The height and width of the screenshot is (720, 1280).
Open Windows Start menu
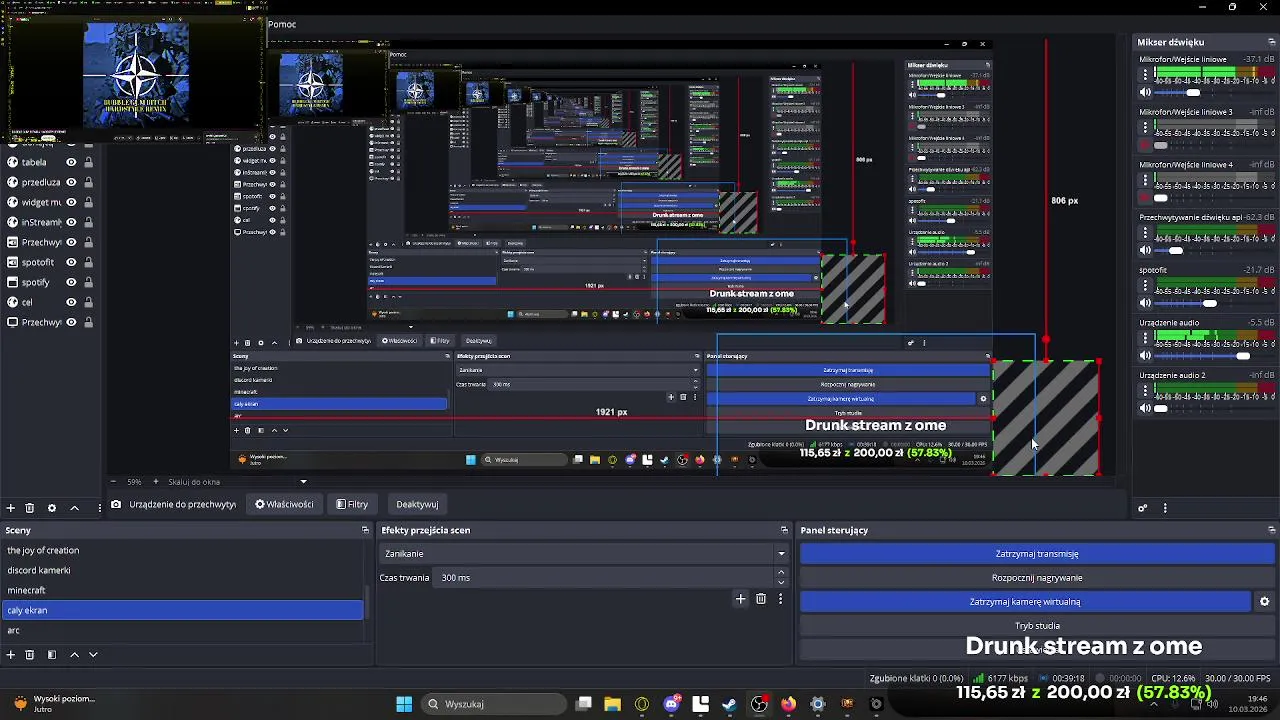tap(404, 704)
